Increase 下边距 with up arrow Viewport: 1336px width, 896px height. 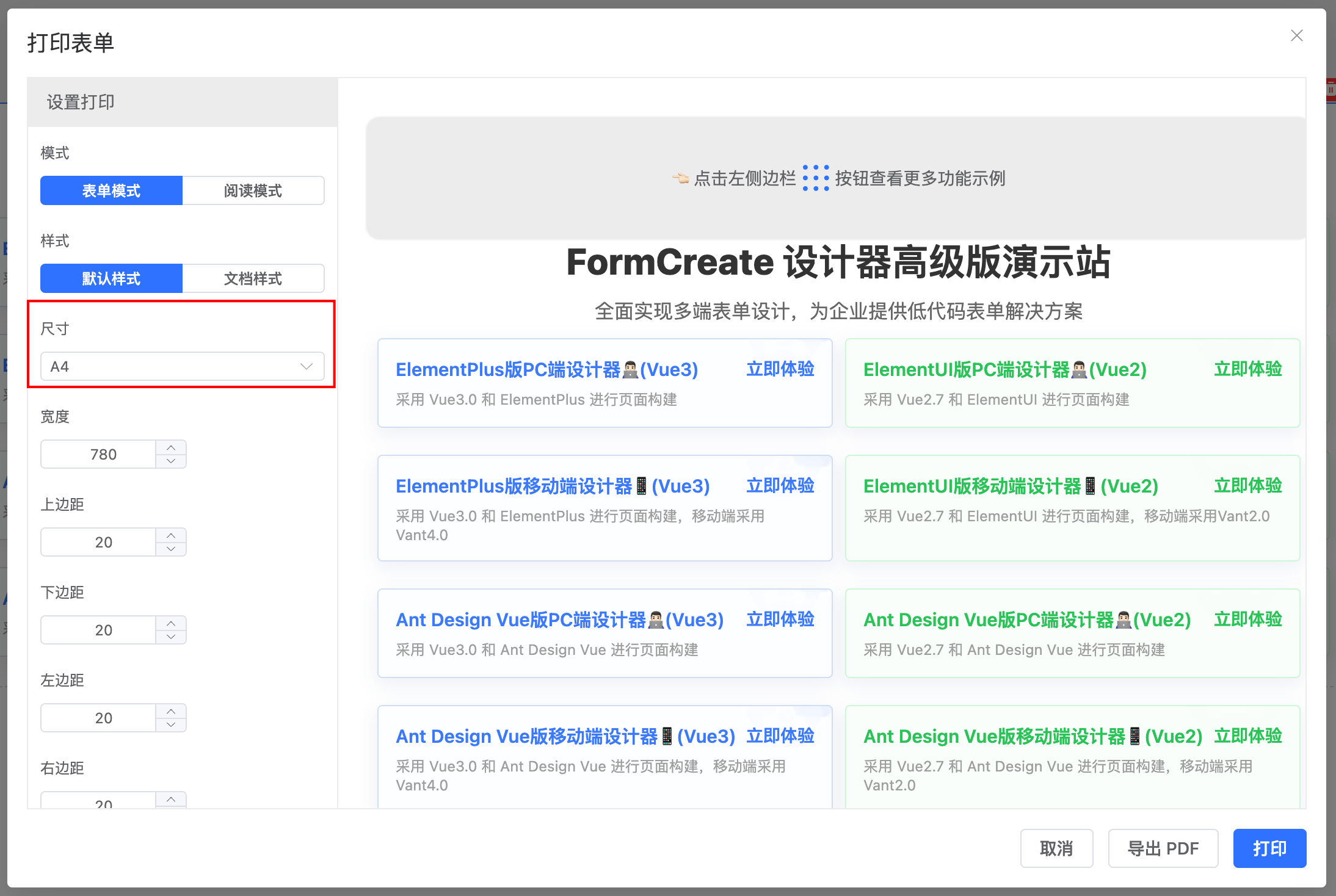pyautogui.click(x=171, y=623)
